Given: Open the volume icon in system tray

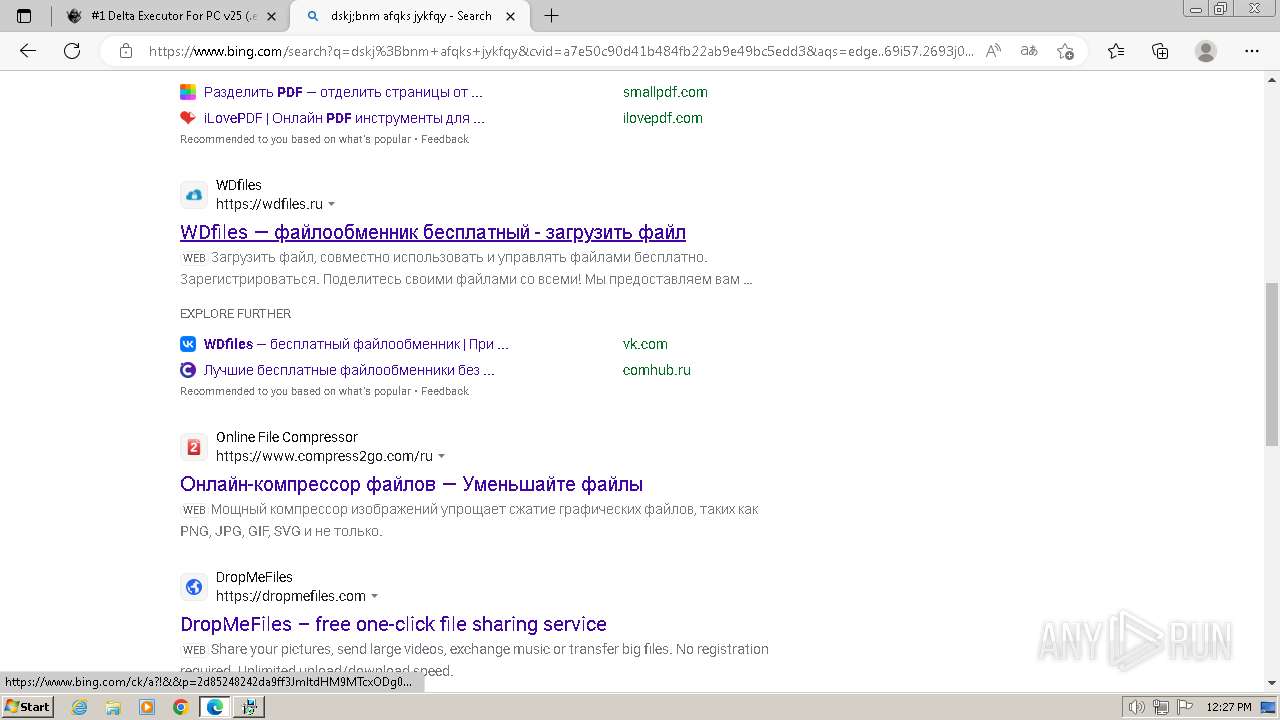Looking at the screenshot, I should pos(1137,707).
